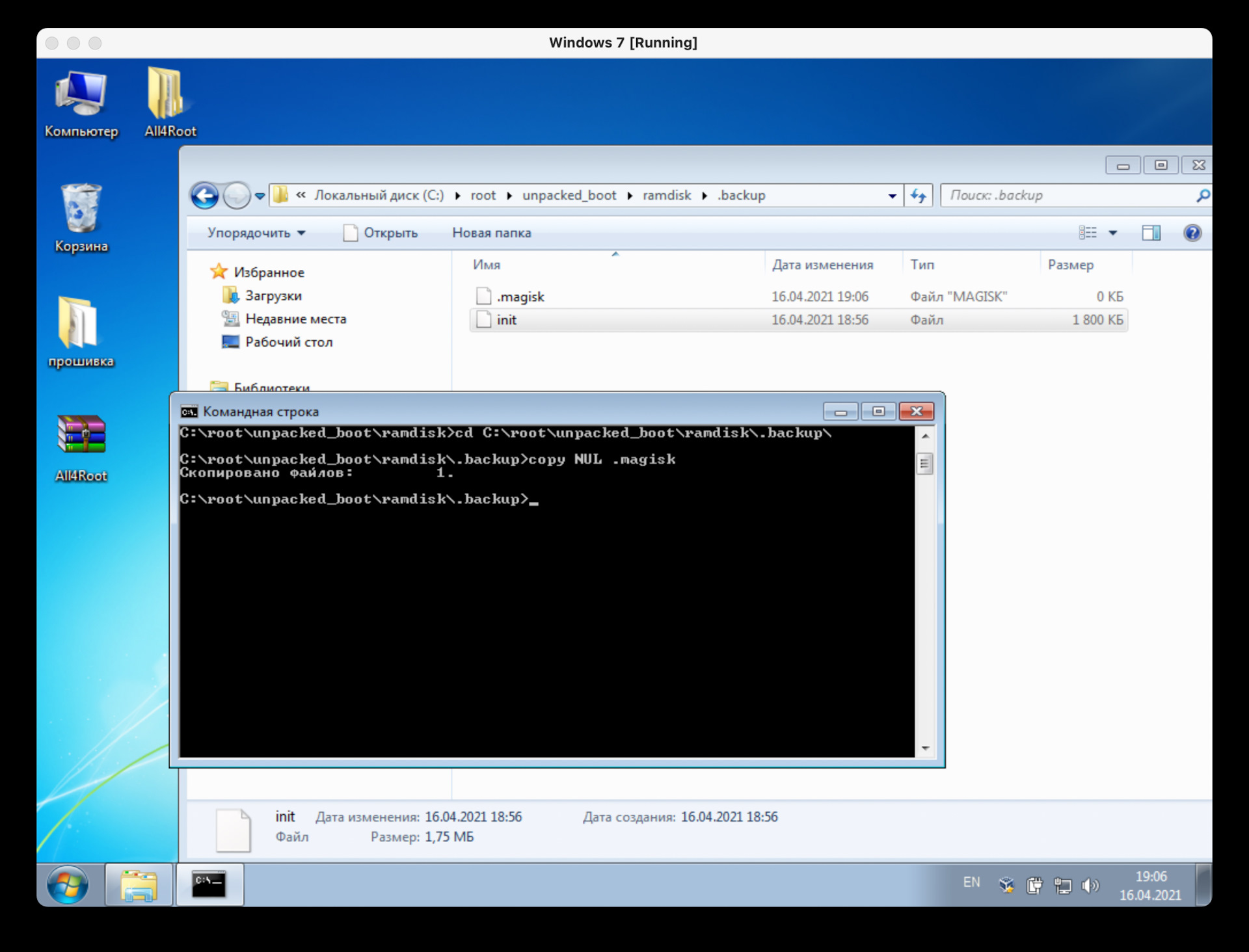The height and width of the screenshot is (952, 1249).
Task: Click root in address breadcrumb
Action: 483,195
